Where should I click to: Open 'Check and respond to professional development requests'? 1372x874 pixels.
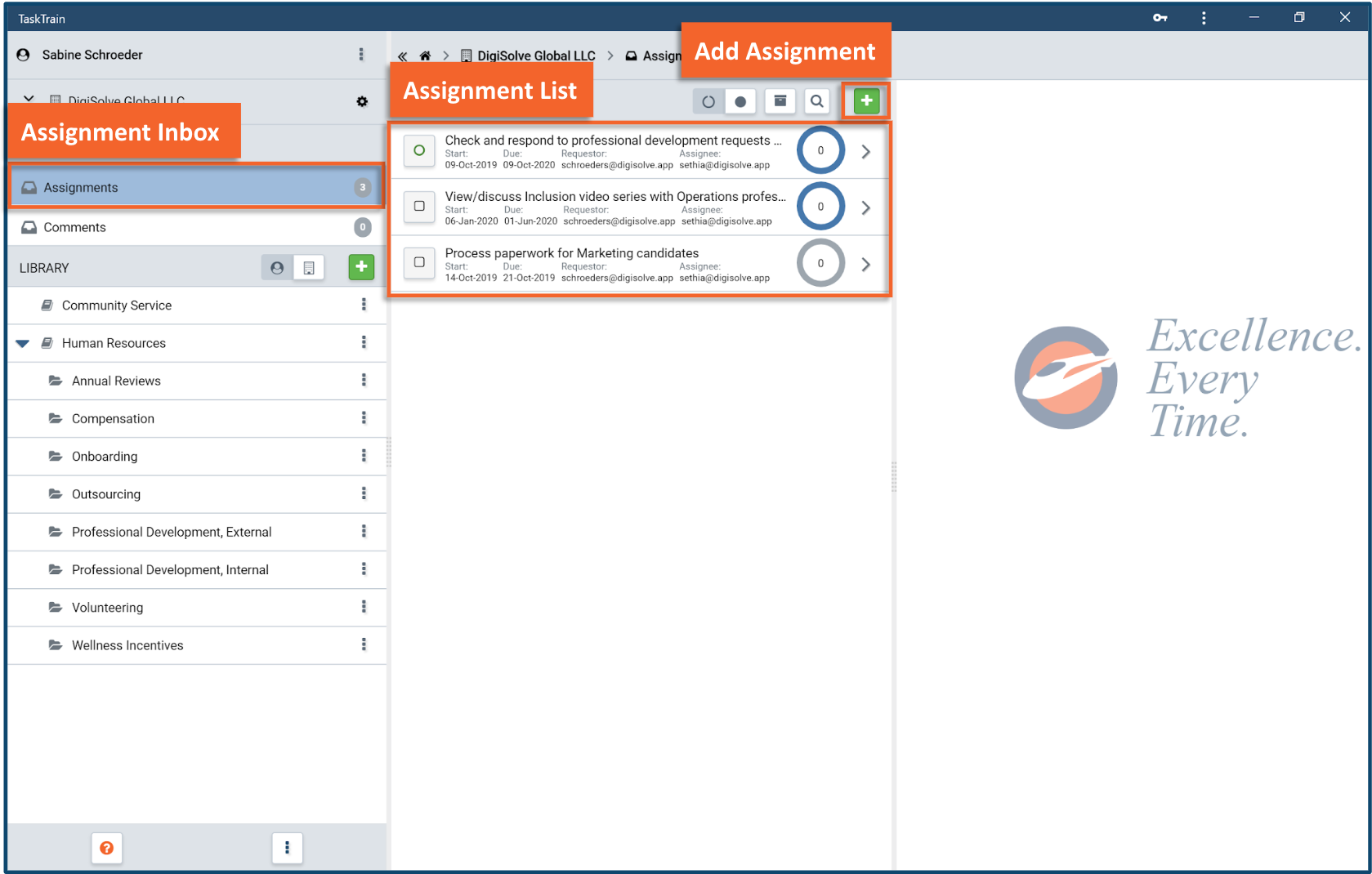pos(613,140)
